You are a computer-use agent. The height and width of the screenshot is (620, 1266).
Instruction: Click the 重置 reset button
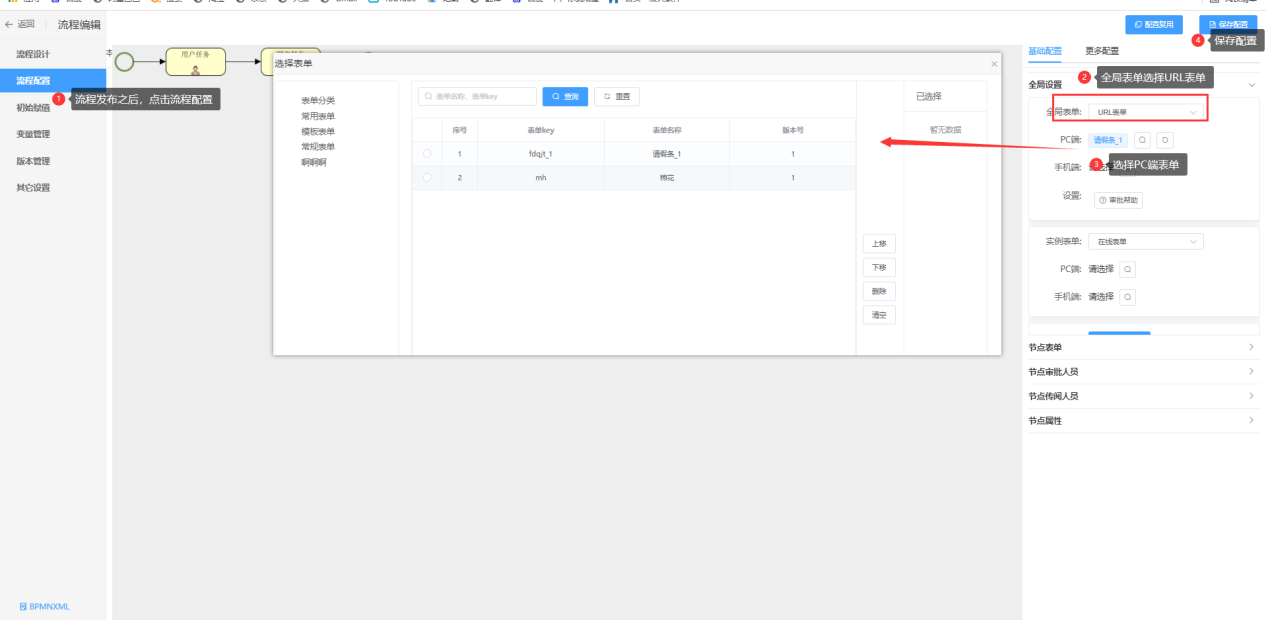pyautogui.click(x=617, y=97)
